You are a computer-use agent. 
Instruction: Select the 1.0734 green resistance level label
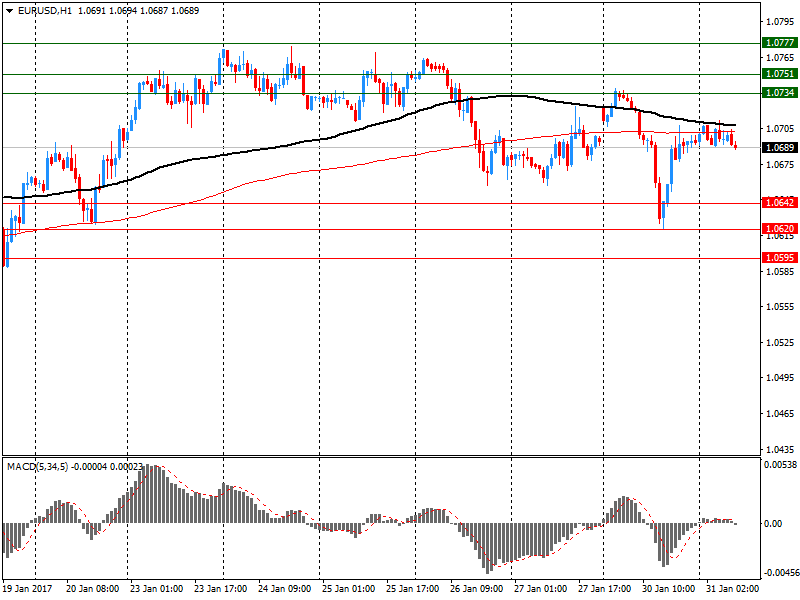(x=780, y=92)
